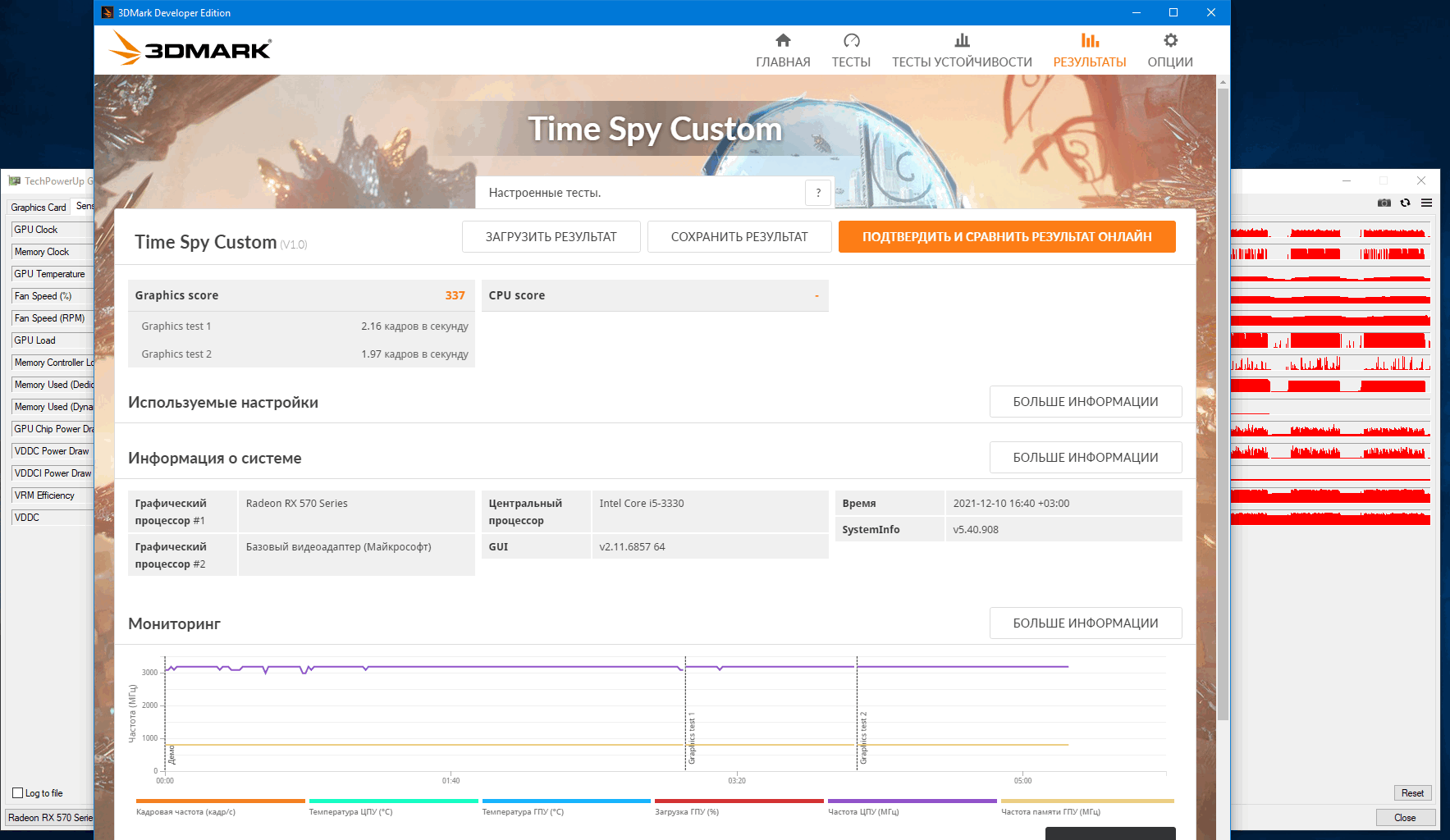
Task: Click the Graphics score value 337
Action: pyautogui.click(x=455, y=295)
